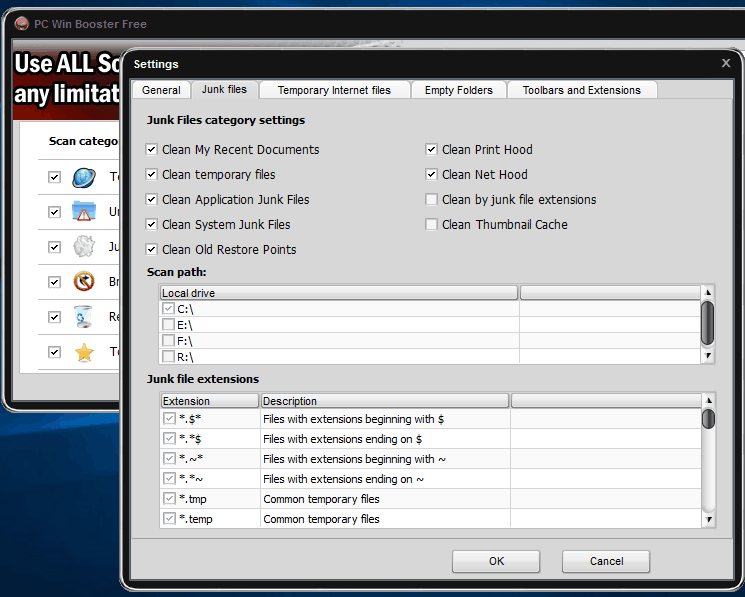
Task: Uncheck Clean Print Hood option
Action: pos(431,150)
